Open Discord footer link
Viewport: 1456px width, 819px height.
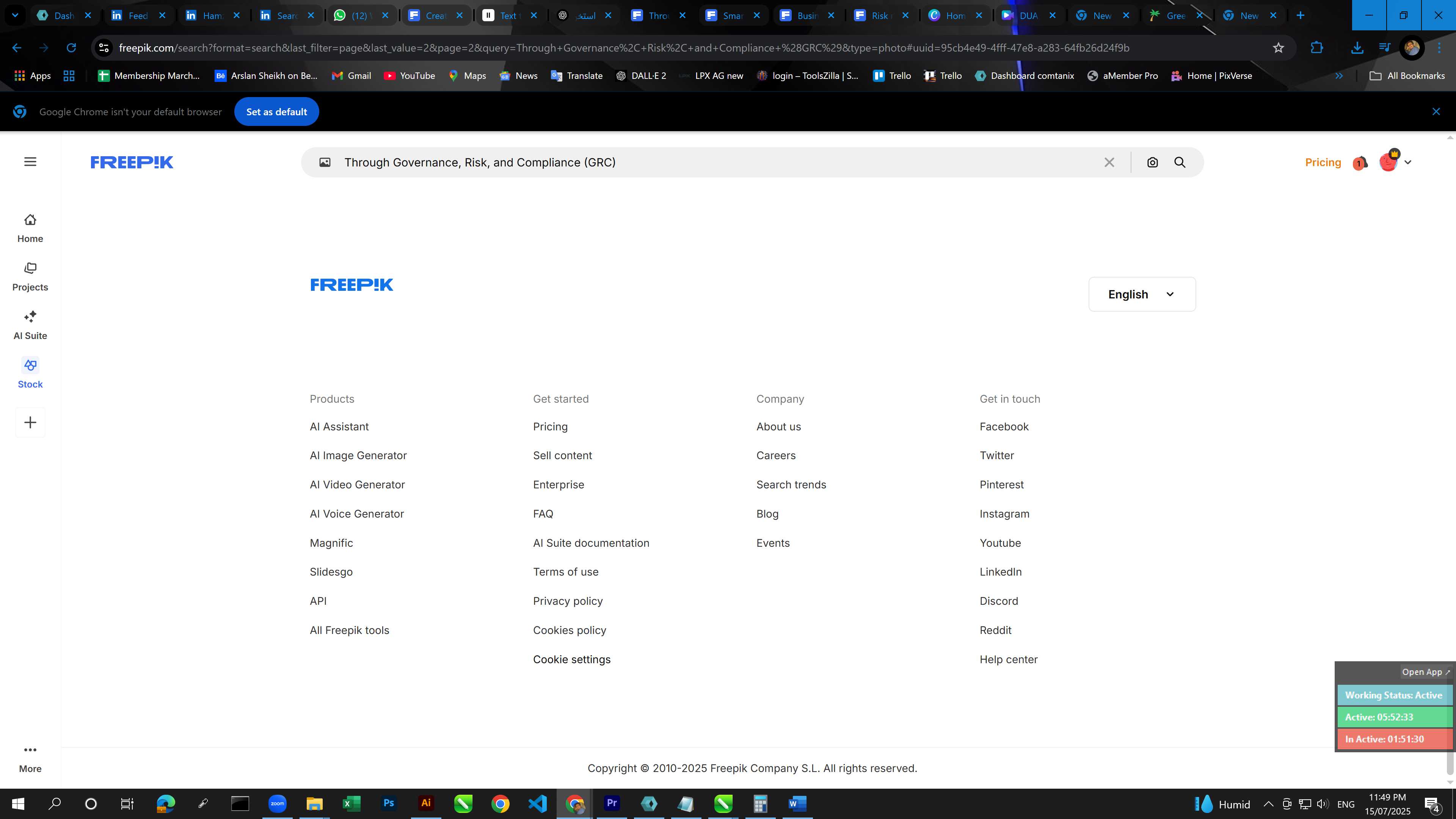pyautogui.click(x=999, y=601)
